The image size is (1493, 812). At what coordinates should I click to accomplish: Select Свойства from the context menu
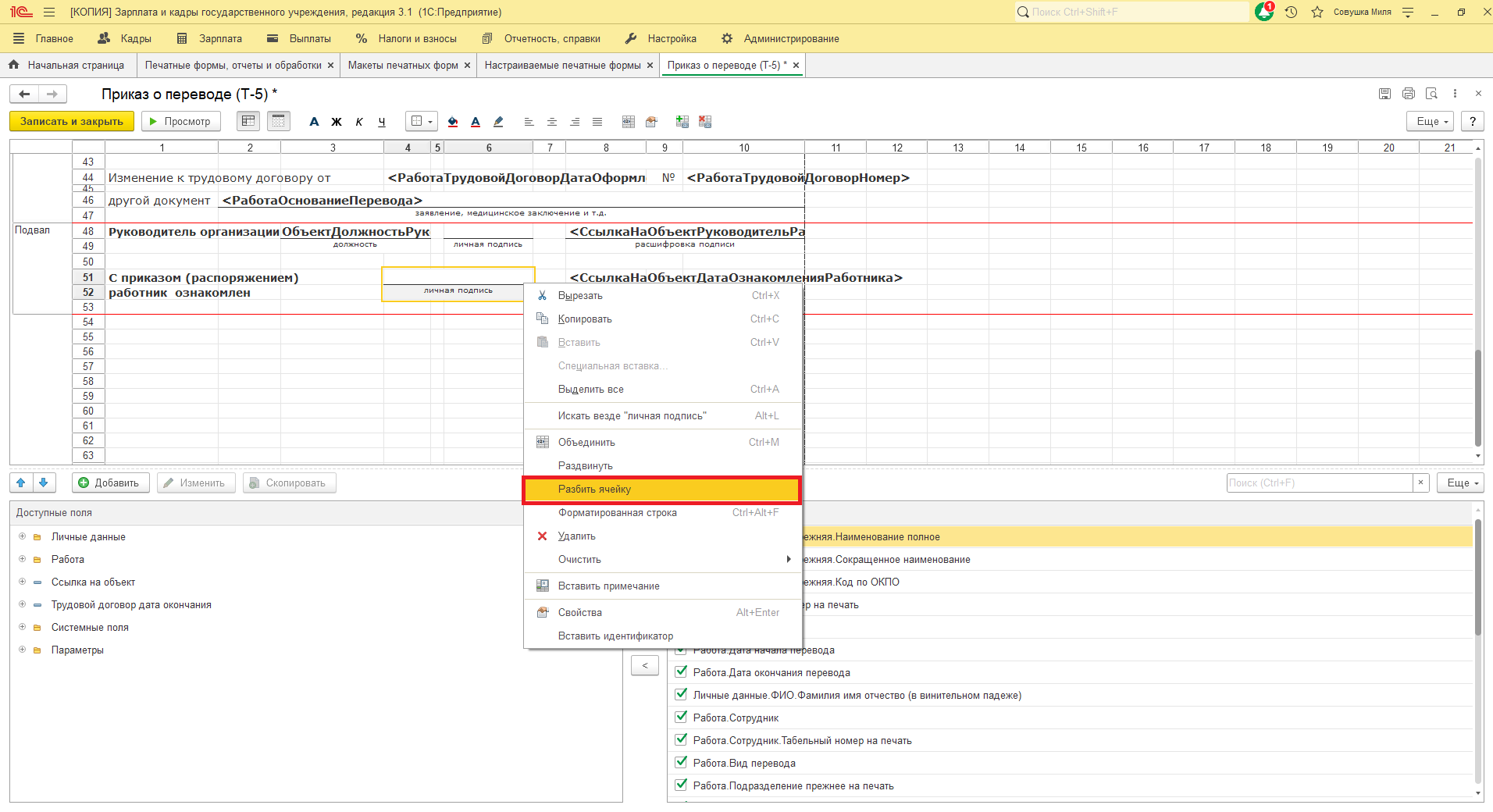tap(662, 613)
